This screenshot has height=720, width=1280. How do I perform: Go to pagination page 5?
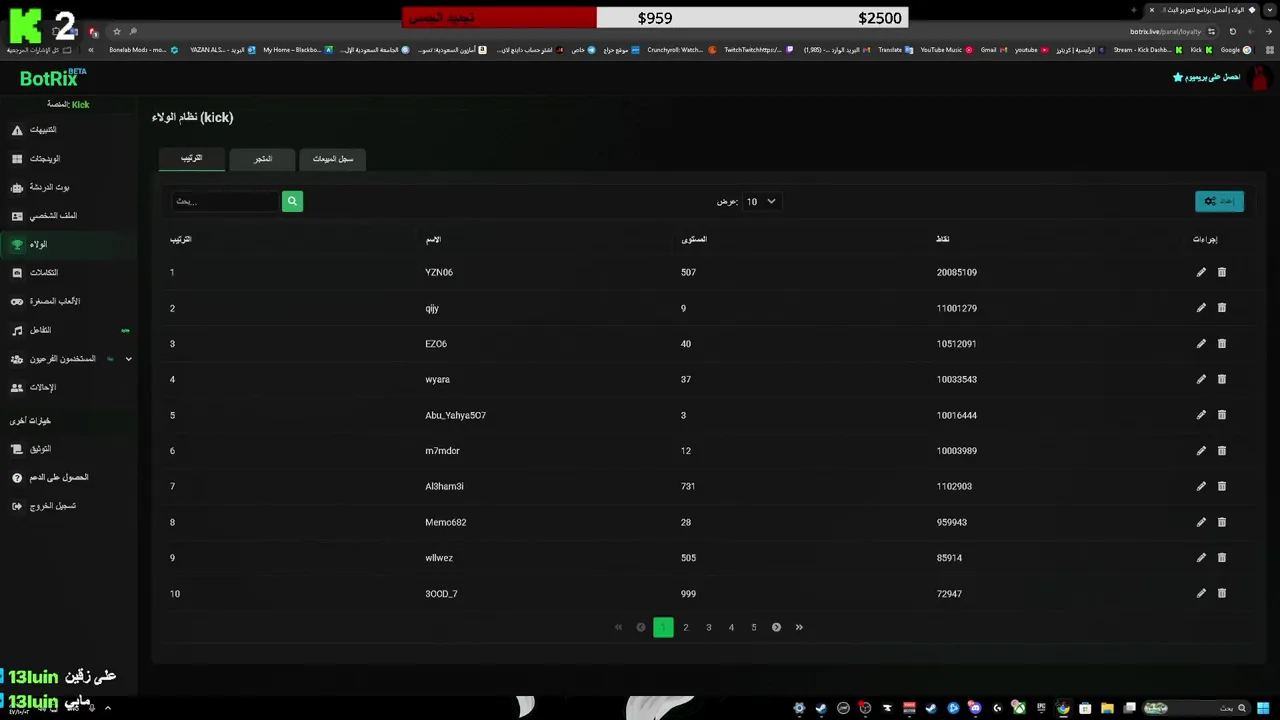coord(754,627)
